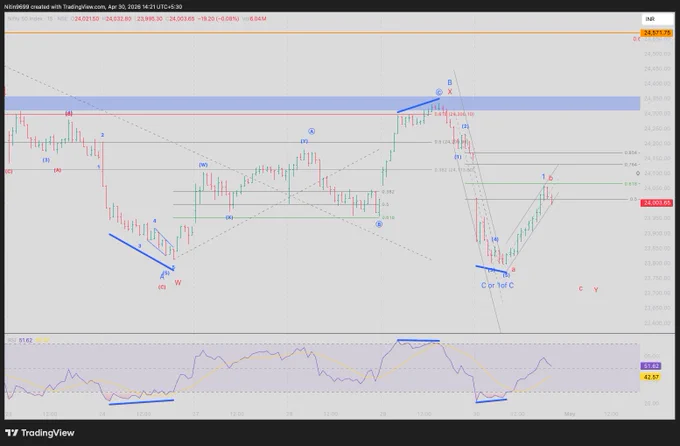680x446 pixels.
Task: Click the 0.854 Fibonacci level label
Action: [x=631, y=153]
